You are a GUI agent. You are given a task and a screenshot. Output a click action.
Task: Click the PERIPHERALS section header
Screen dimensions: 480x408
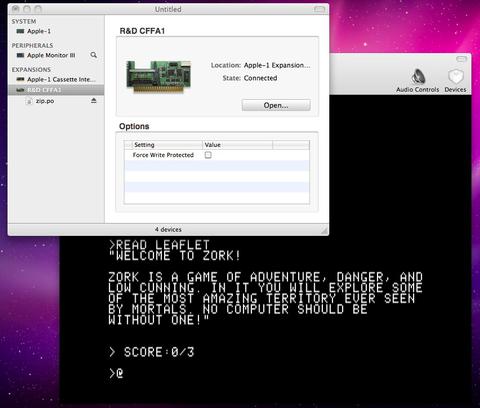point(32,45)
